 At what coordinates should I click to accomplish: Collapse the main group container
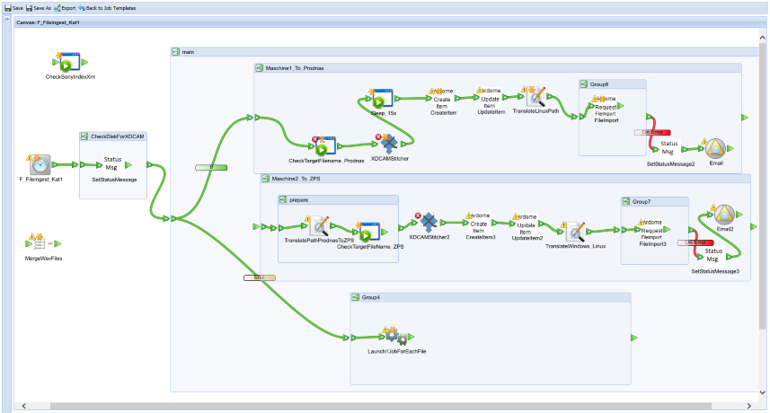click(176, 52)
